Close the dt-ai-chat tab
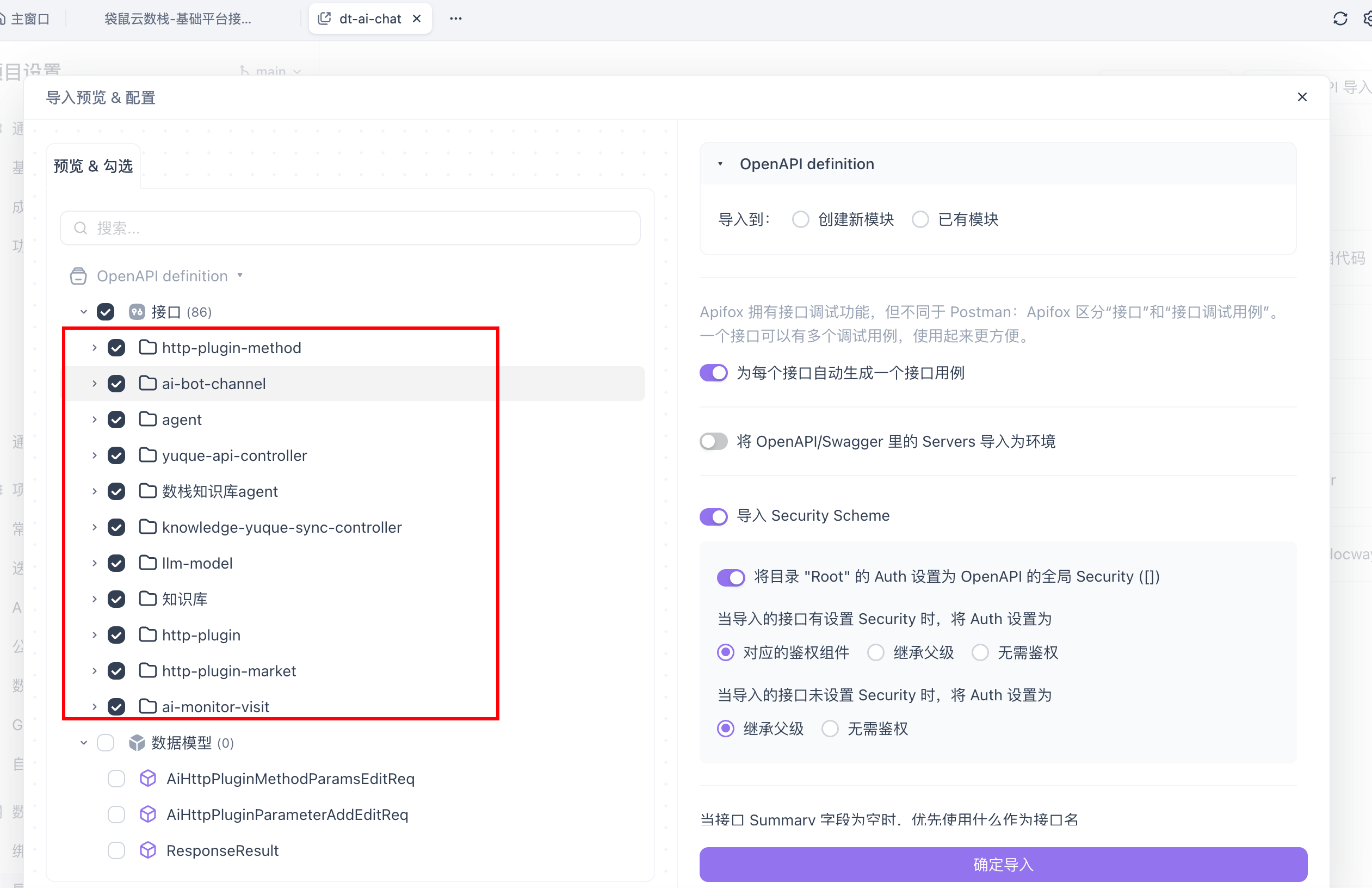 (x=417, y=18)
